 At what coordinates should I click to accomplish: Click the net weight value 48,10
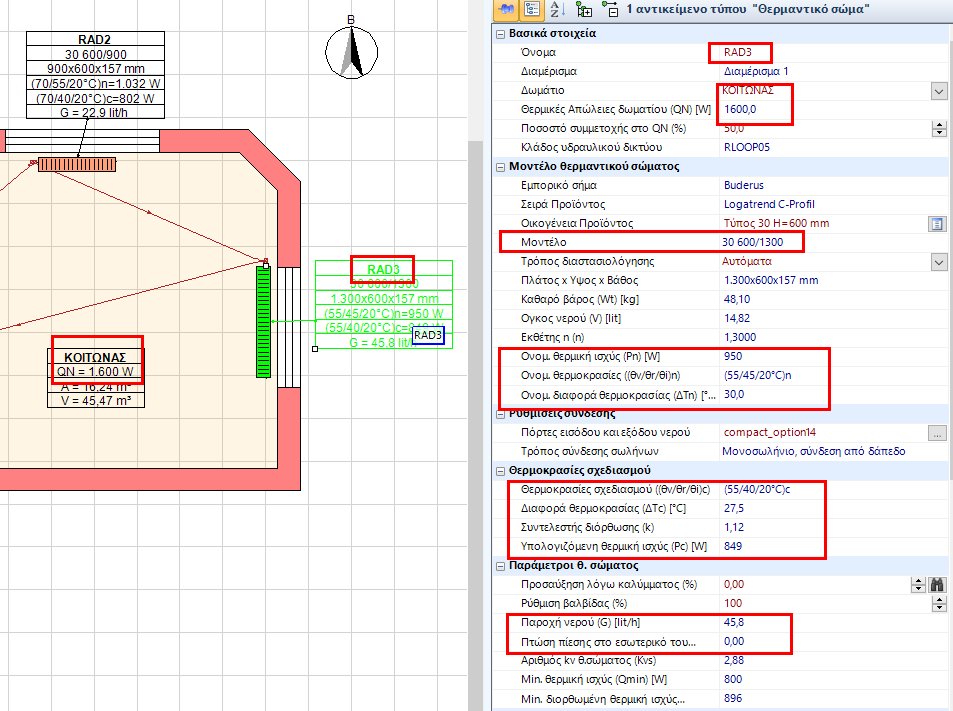[737, 299]
